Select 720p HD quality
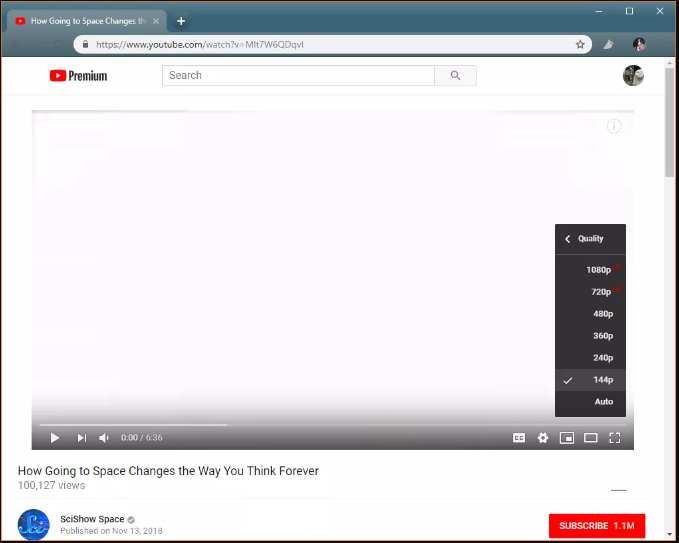 pos(590,291)
